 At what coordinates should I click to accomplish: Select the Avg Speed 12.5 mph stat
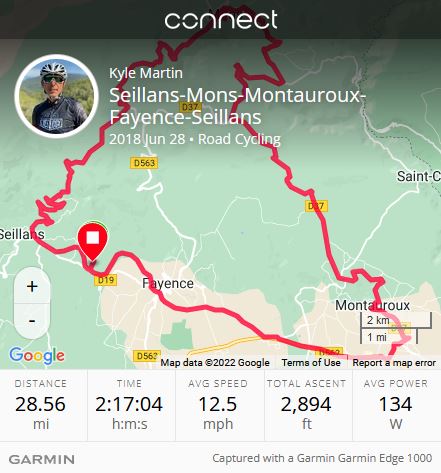(218, 405)
